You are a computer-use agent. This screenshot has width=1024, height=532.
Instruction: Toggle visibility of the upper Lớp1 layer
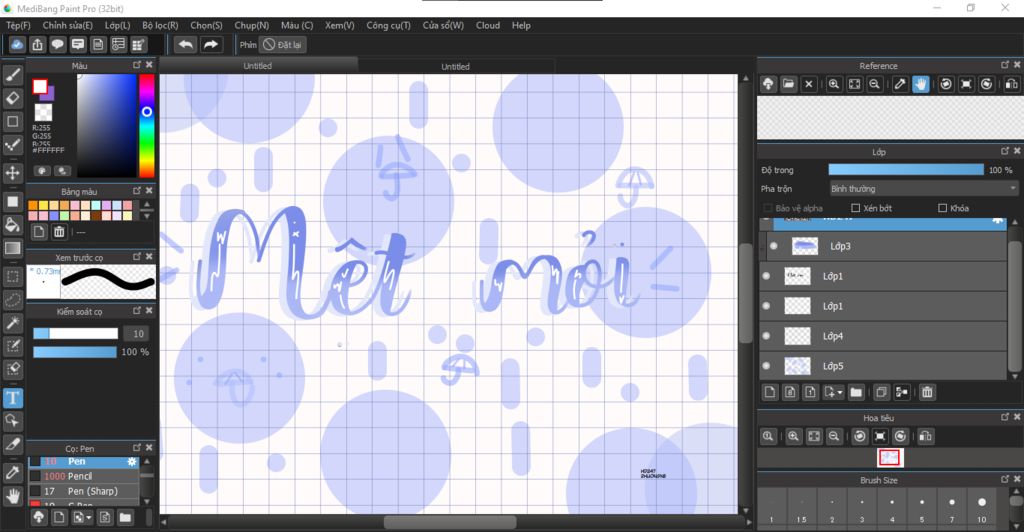click(x=767, y=276)
